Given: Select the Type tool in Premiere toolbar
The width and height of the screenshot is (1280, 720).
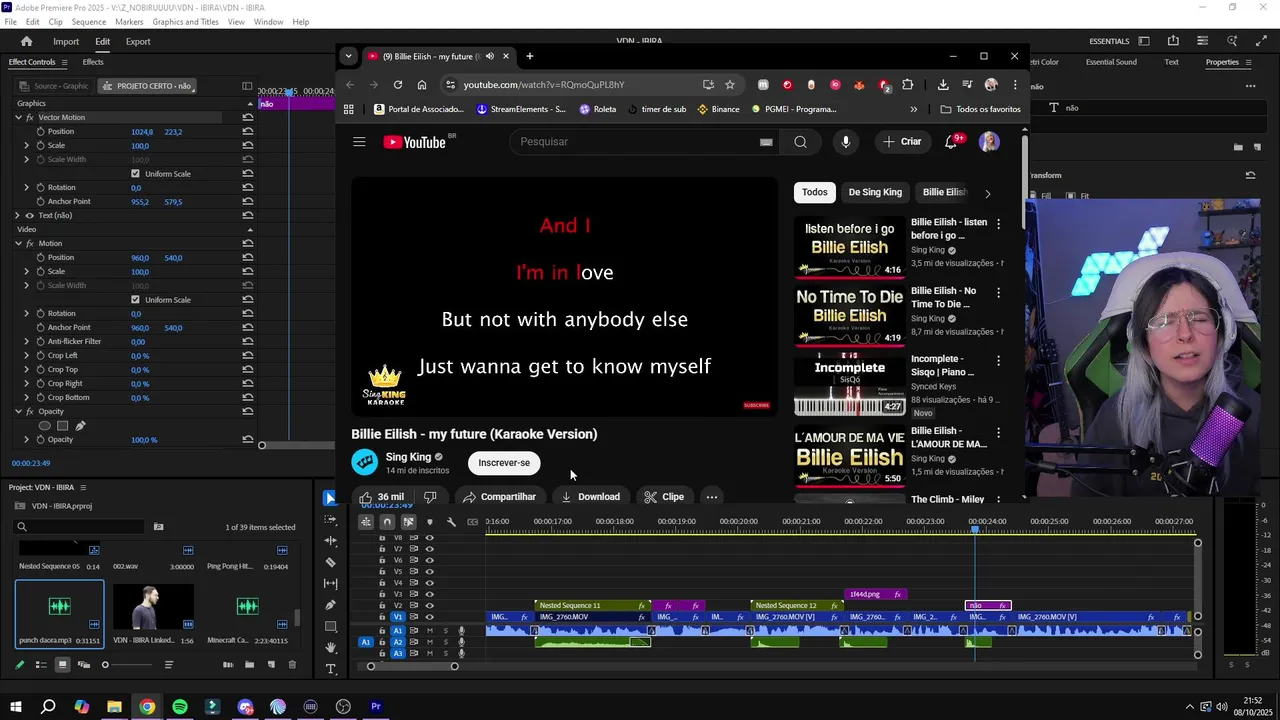Looking at the screenshot, I should coord(331,669).
